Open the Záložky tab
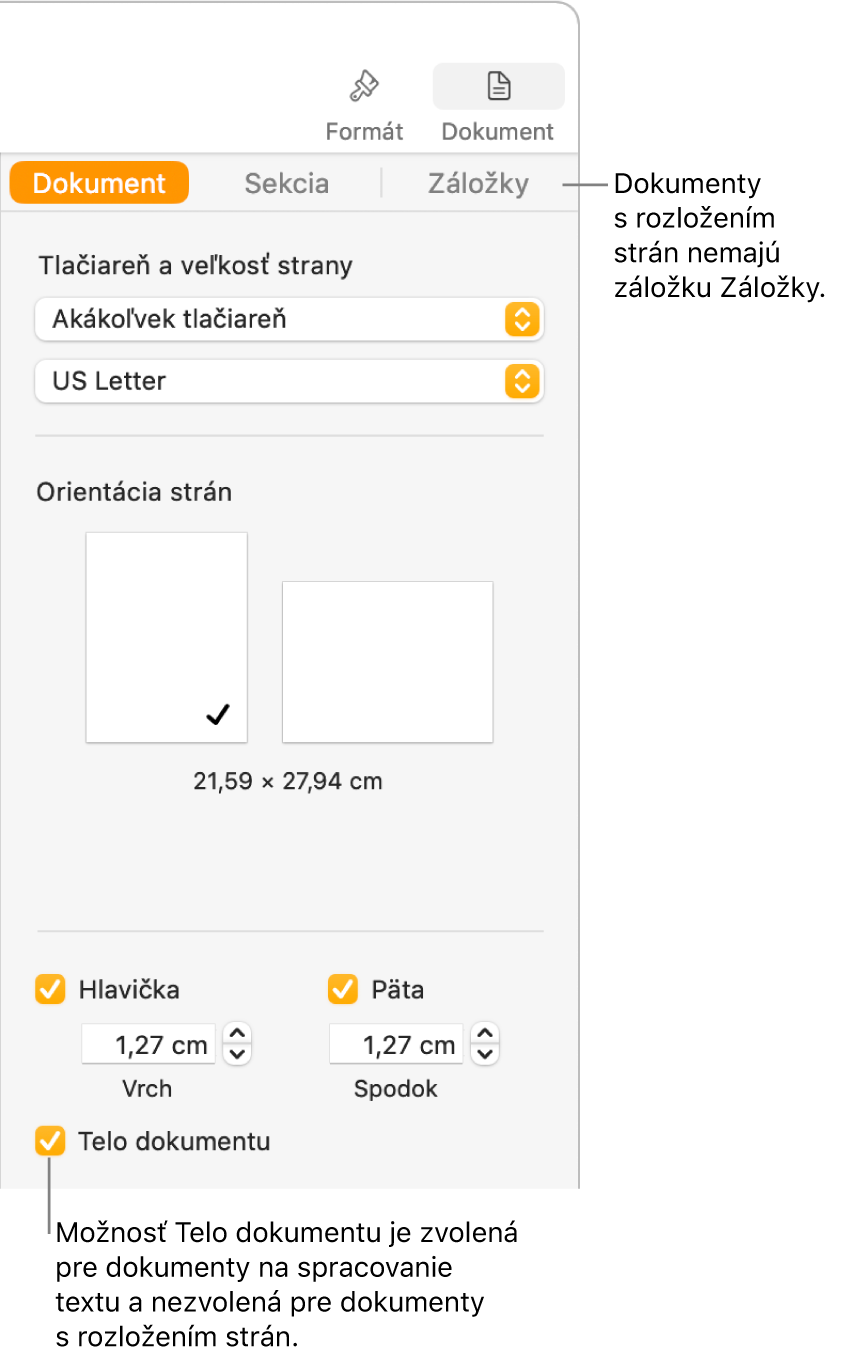The height and width of the screenshot is (1362, 846). coord(478,184)
